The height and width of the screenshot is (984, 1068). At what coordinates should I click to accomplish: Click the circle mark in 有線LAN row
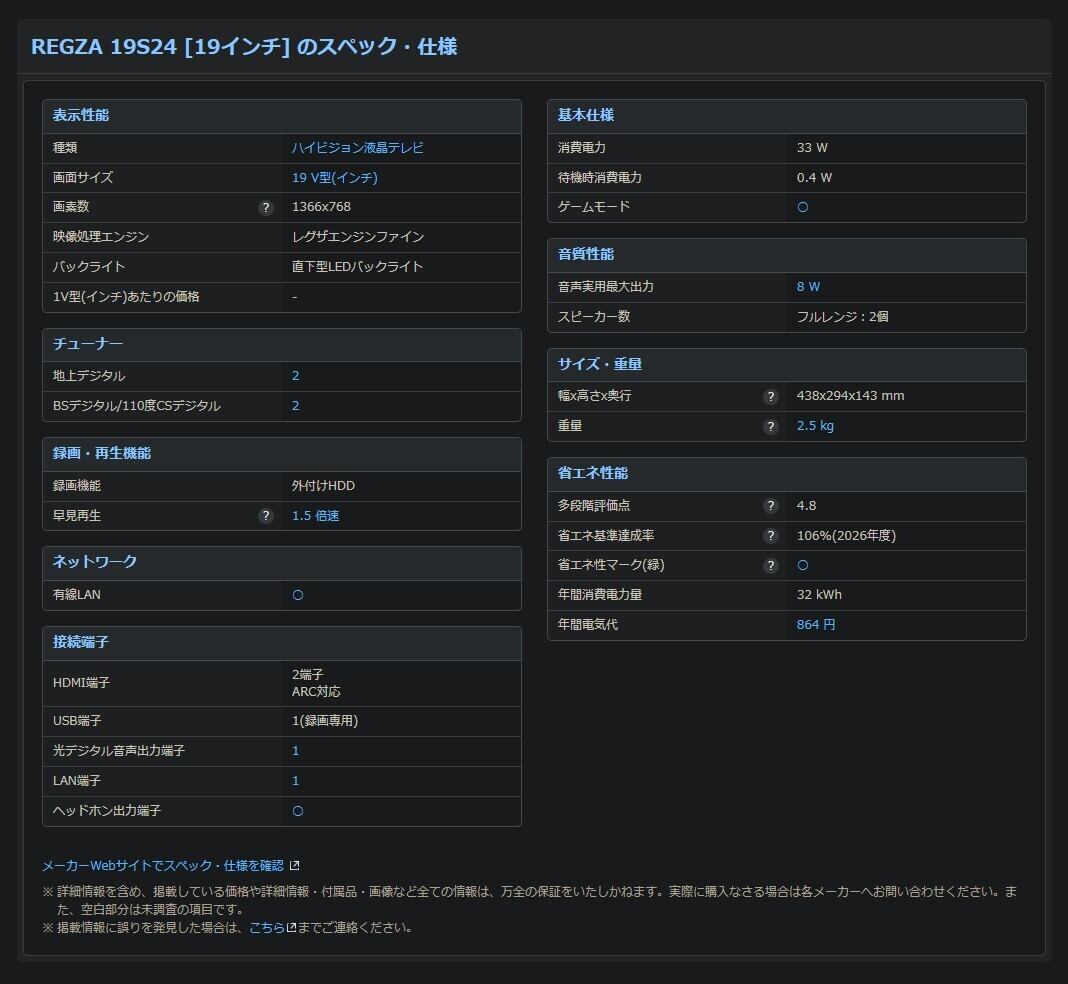click(298, 595)
